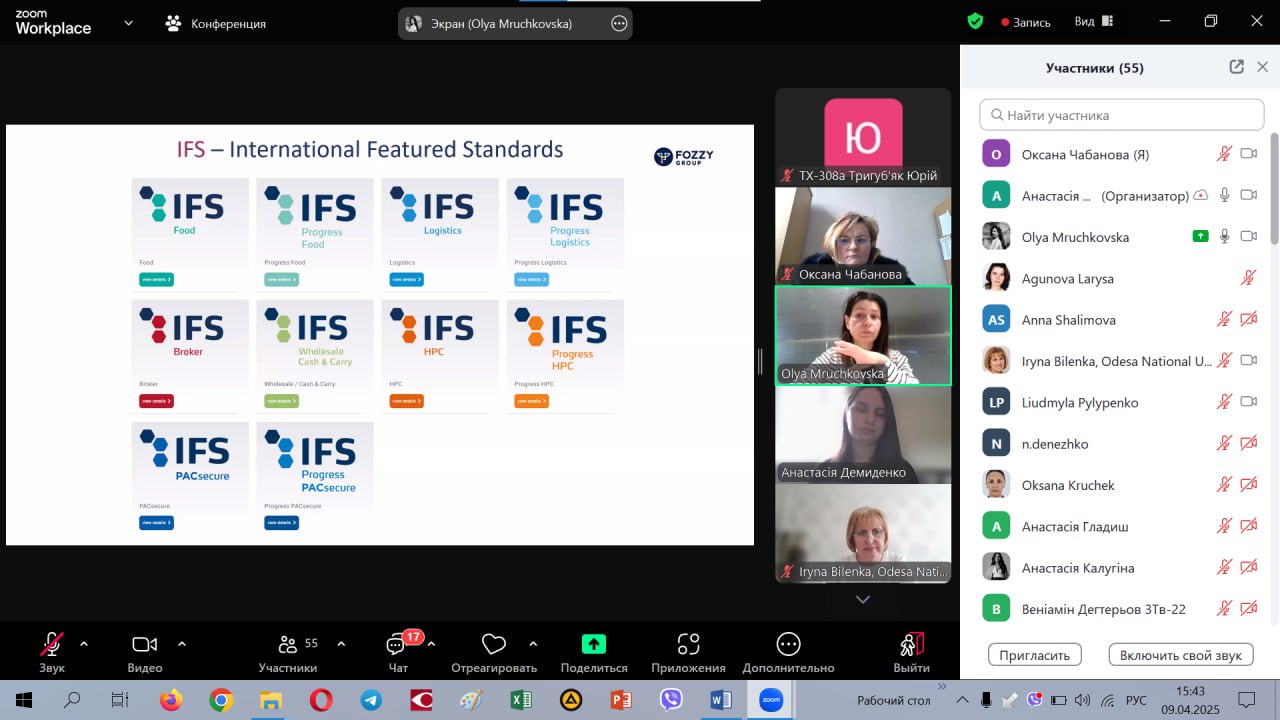Open the Дополнительно more options menu
The height and width of the screenshot is (720, 1280).
[788, 651]
